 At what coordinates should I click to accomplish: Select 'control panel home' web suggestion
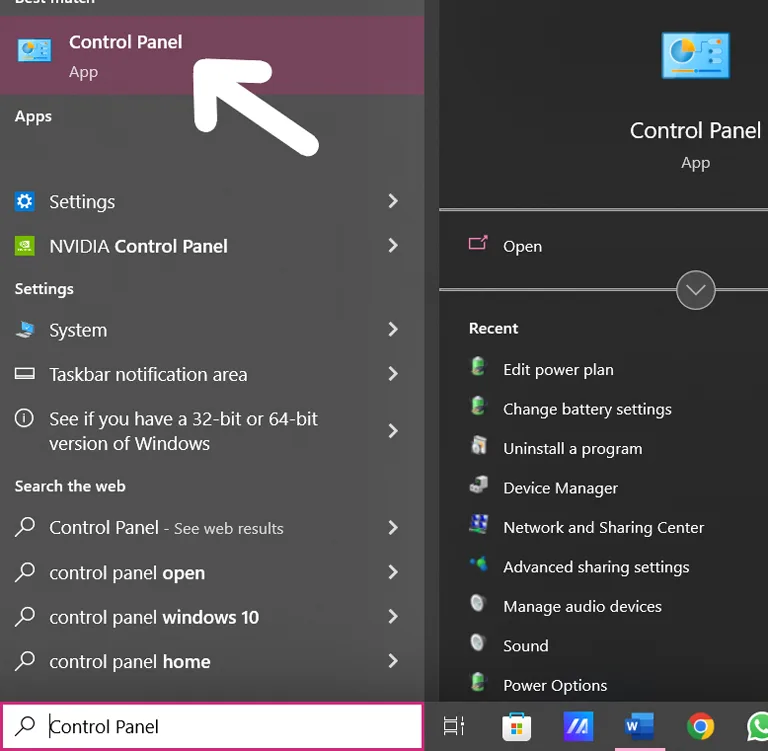(x=212, y=661)
